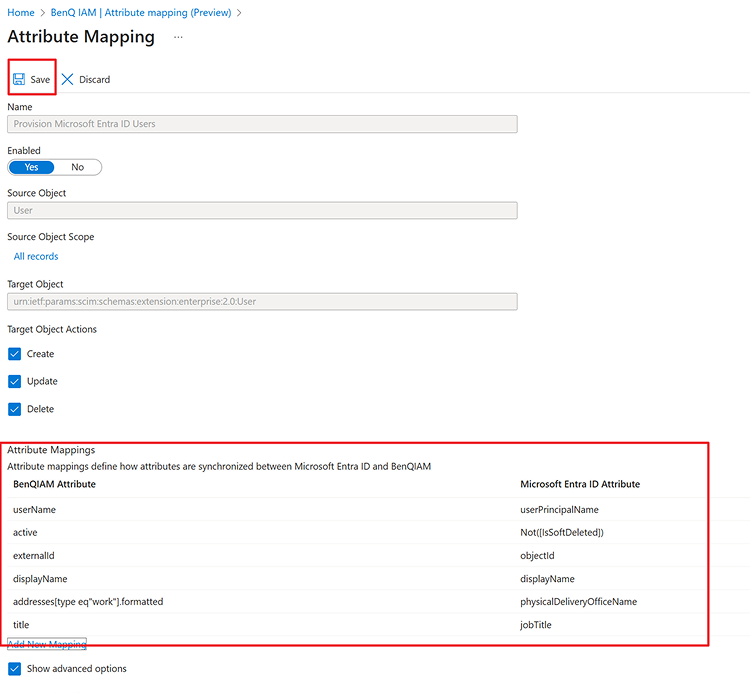Uncheck the Update target action checkbox
The width and height of the screenshot is (750, 693).
pos(14,381)
